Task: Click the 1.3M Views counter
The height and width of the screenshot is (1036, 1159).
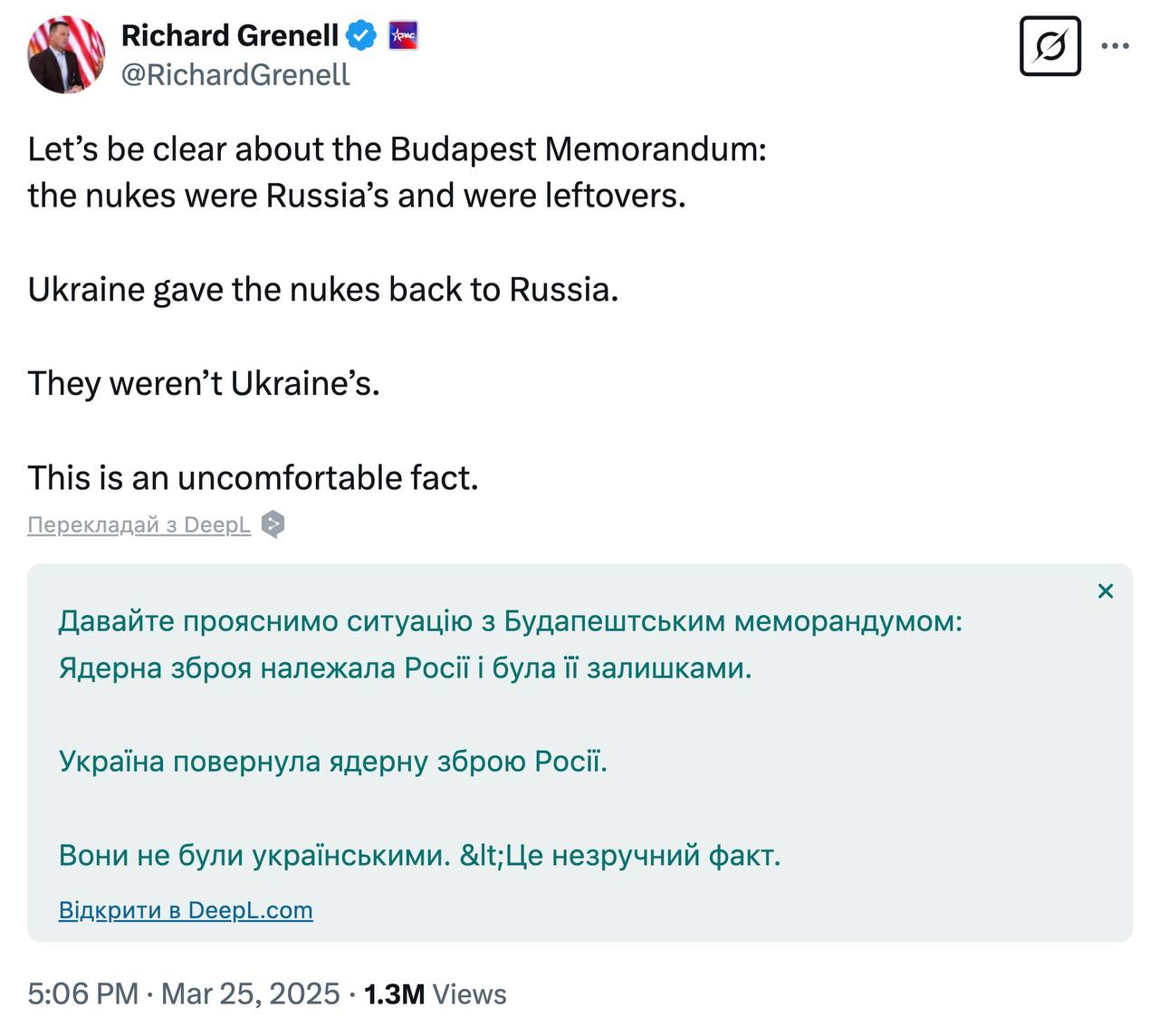Action: tap(435, 993)
